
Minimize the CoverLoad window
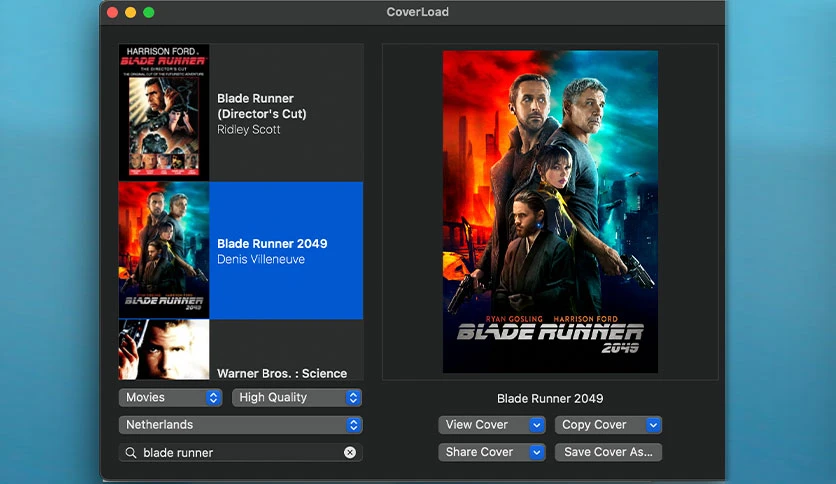pyautogui.click(x=131, y=12)
